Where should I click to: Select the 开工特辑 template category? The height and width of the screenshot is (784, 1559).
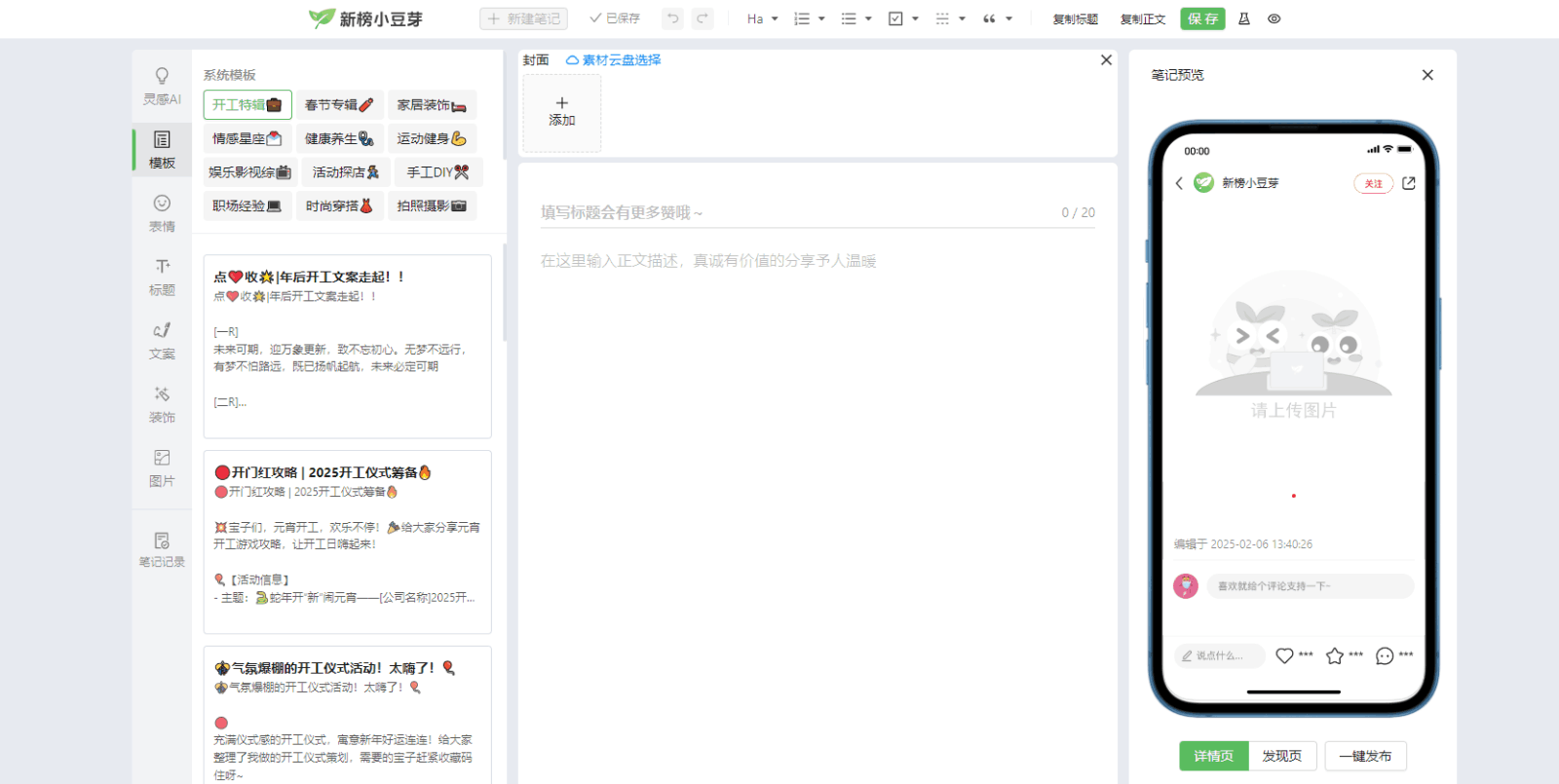pyautogui.click(x=247, y=104)
